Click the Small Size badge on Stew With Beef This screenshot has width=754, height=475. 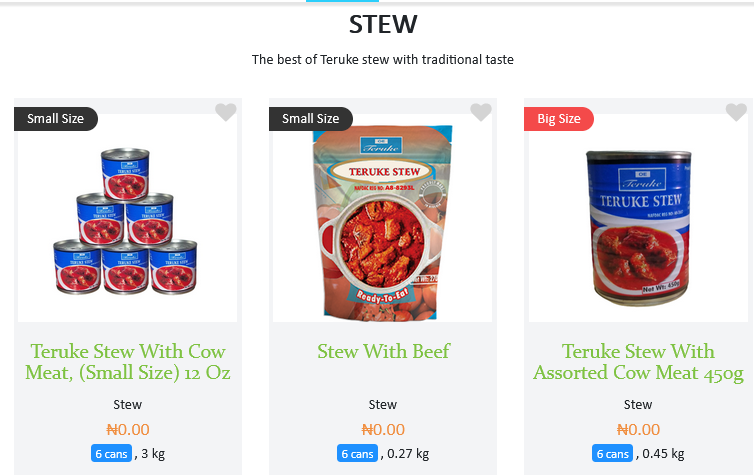[311, 119]
